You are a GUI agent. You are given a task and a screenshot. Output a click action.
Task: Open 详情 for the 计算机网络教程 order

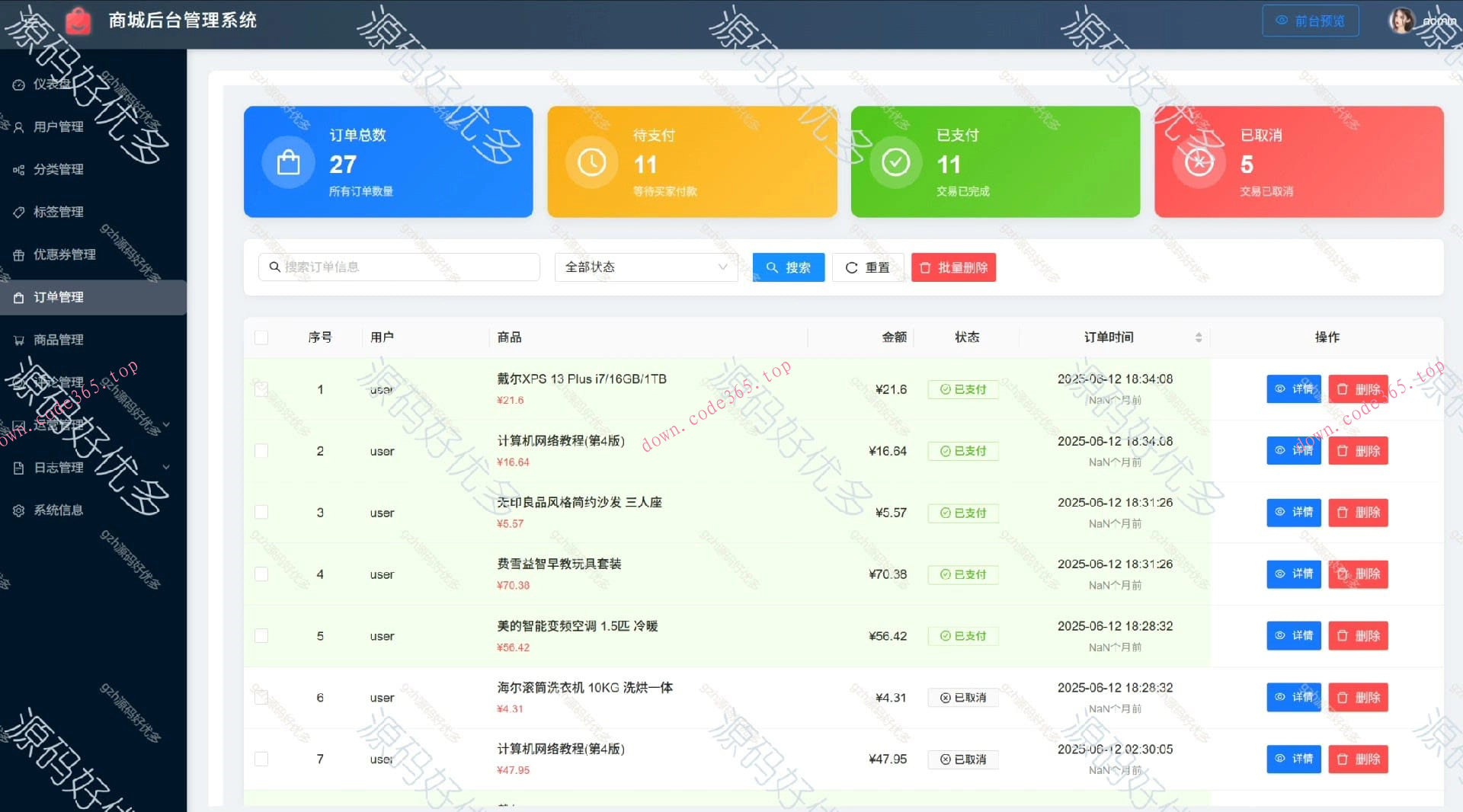tap(1293, 450)
